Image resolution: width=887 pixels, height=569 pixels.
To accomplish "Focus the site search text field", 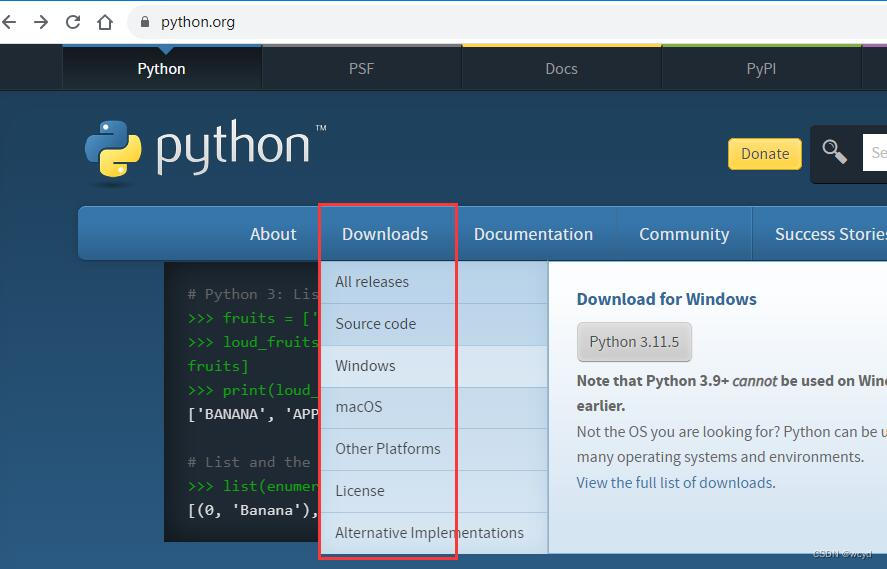I will 875,153.
